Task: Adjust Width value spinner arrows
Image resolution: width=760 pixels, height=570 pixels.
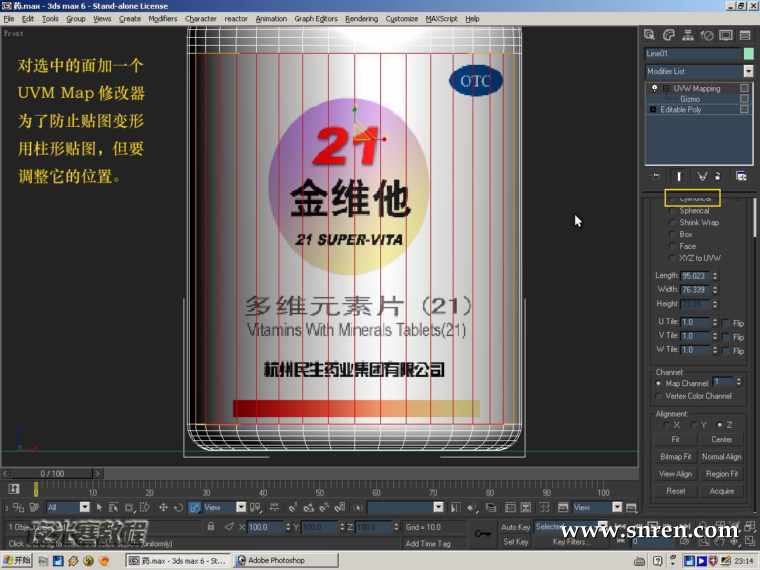Action: (715, 290)
